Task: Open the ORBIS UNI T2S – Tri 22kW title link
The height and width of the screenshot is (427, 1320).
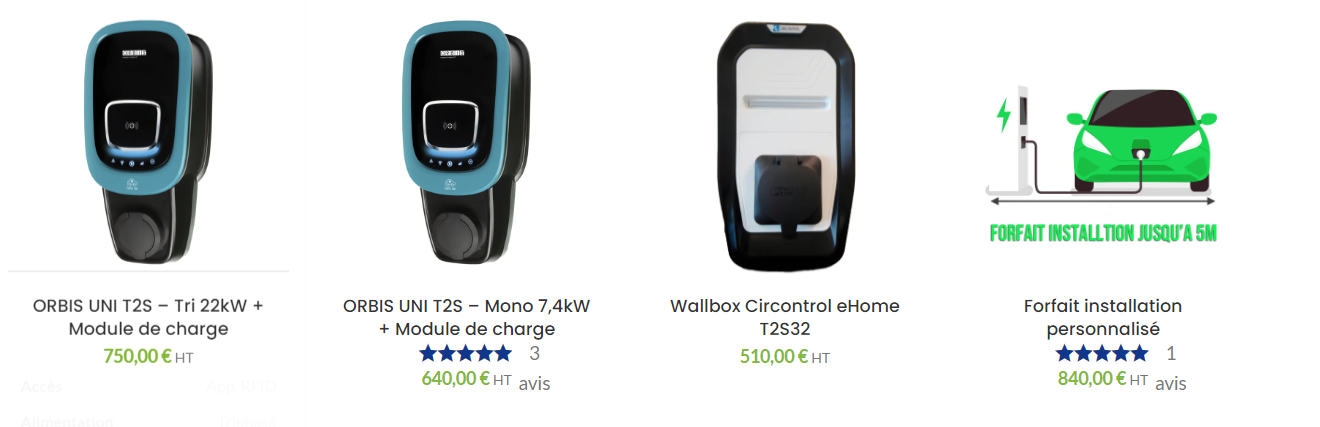Action: pyautogui.click(x=148, y=317)
